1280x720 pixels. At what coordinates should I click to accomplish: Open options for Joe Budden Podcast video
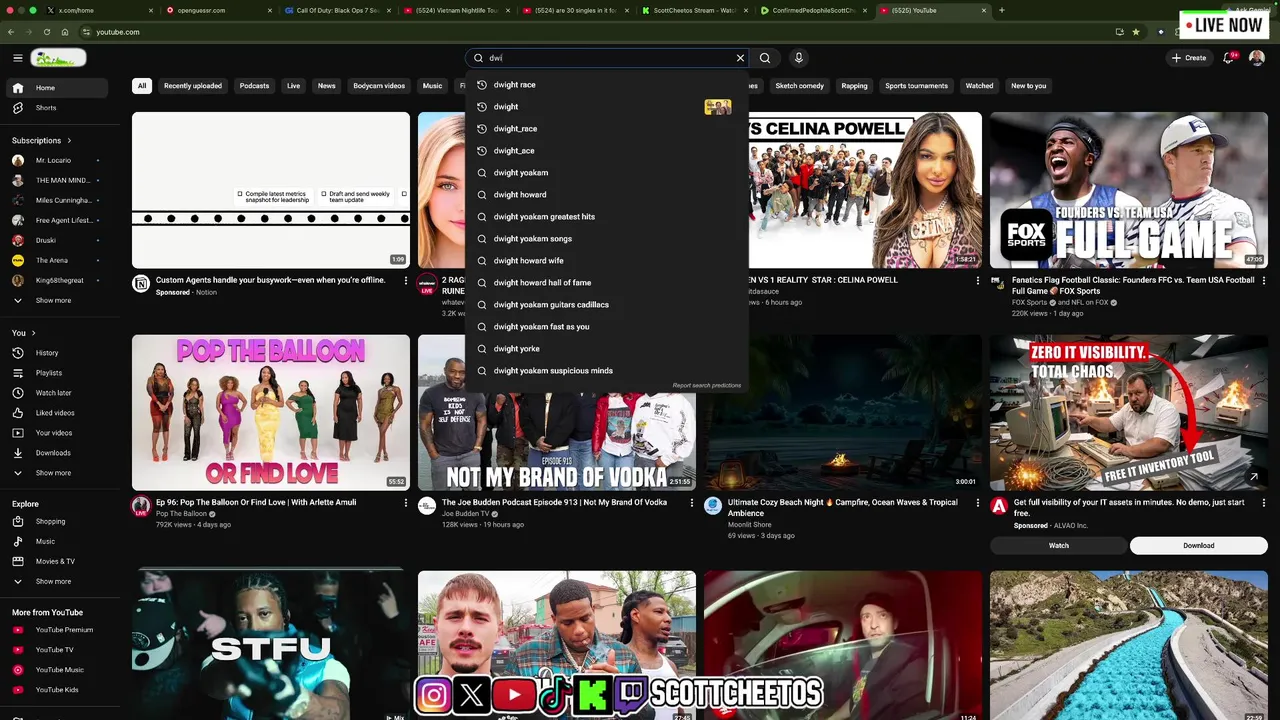click(x=691, y=503)
